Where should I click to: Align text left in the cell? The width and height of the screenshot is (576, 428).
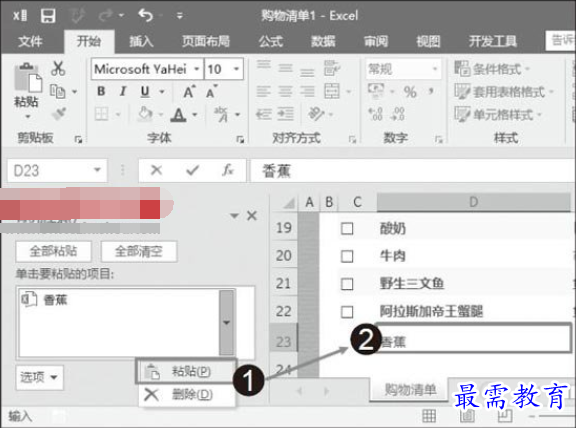[x=263, y=91]
